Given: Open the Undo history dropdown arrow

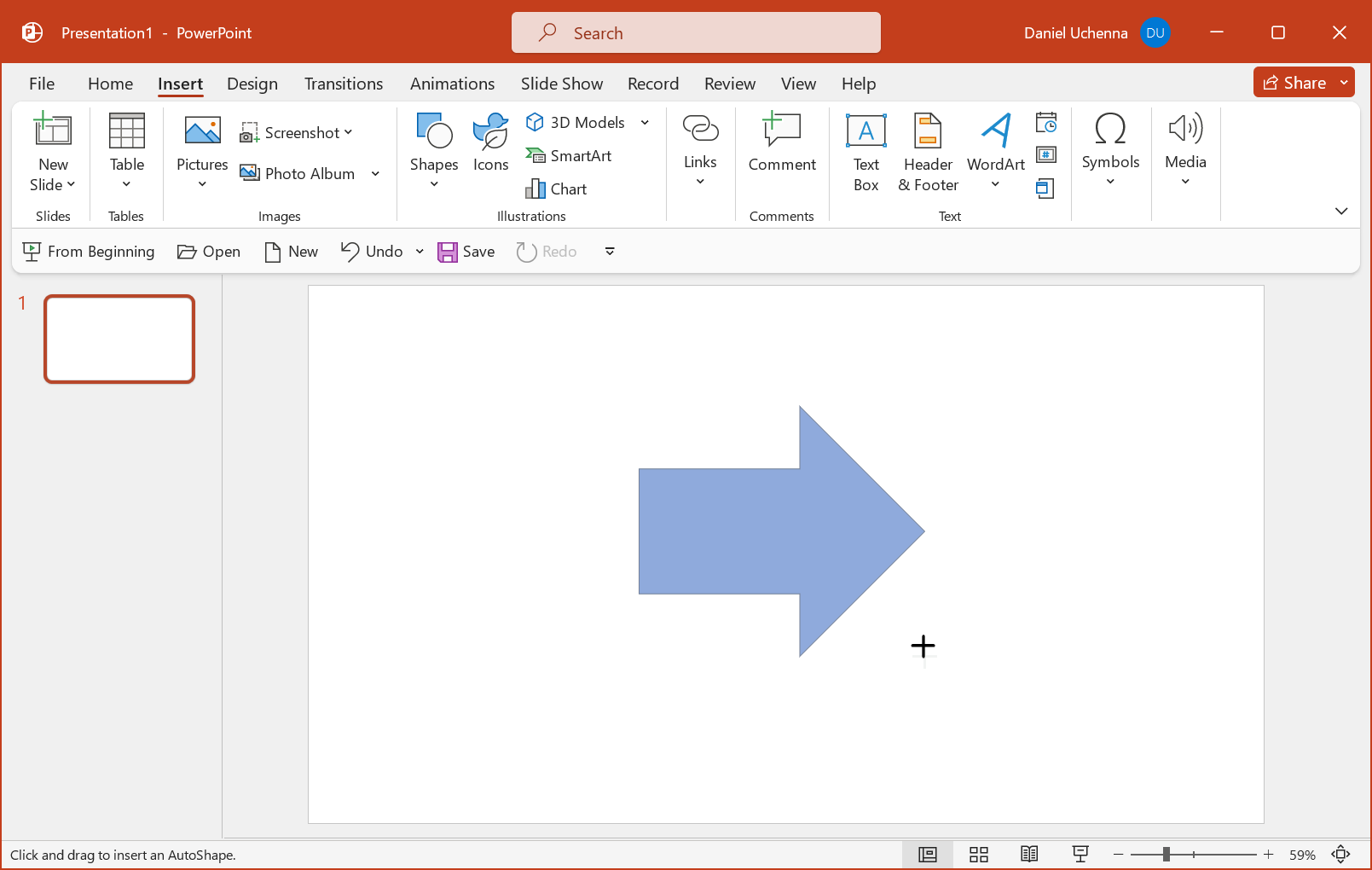Looking at the screenshot, I should [x=420, y=252].
